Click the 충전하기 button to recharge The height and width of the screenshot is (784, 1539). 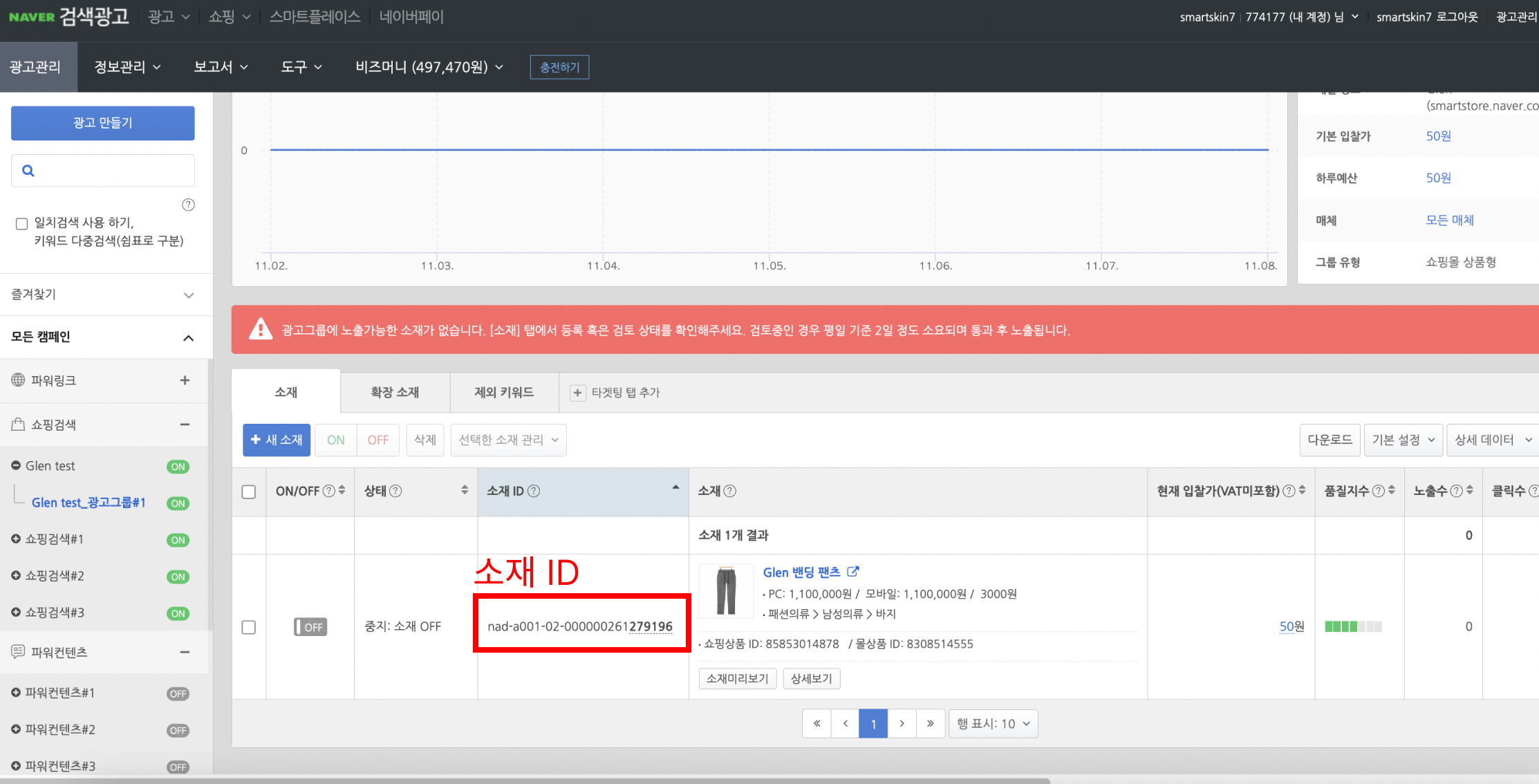point(559,66)
